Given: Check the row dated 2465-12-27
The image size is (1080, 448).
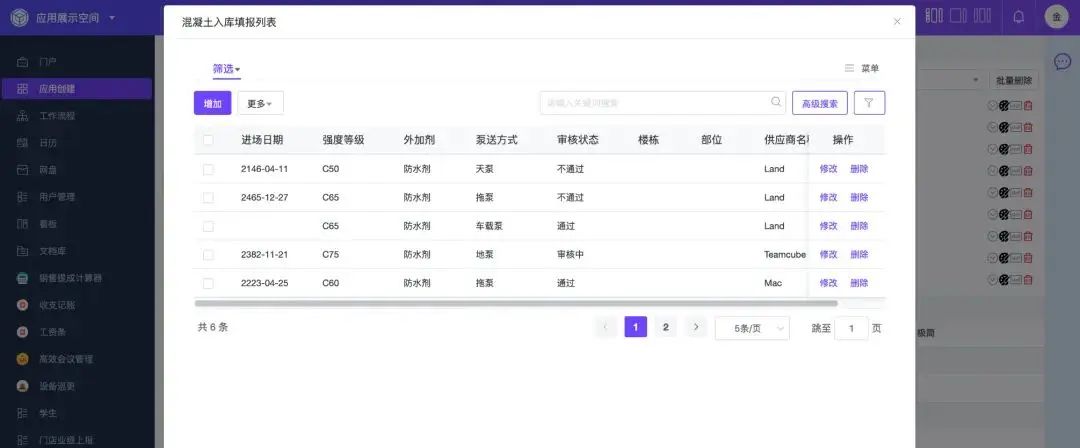Looking at the screenshot, I should (208, 197).
